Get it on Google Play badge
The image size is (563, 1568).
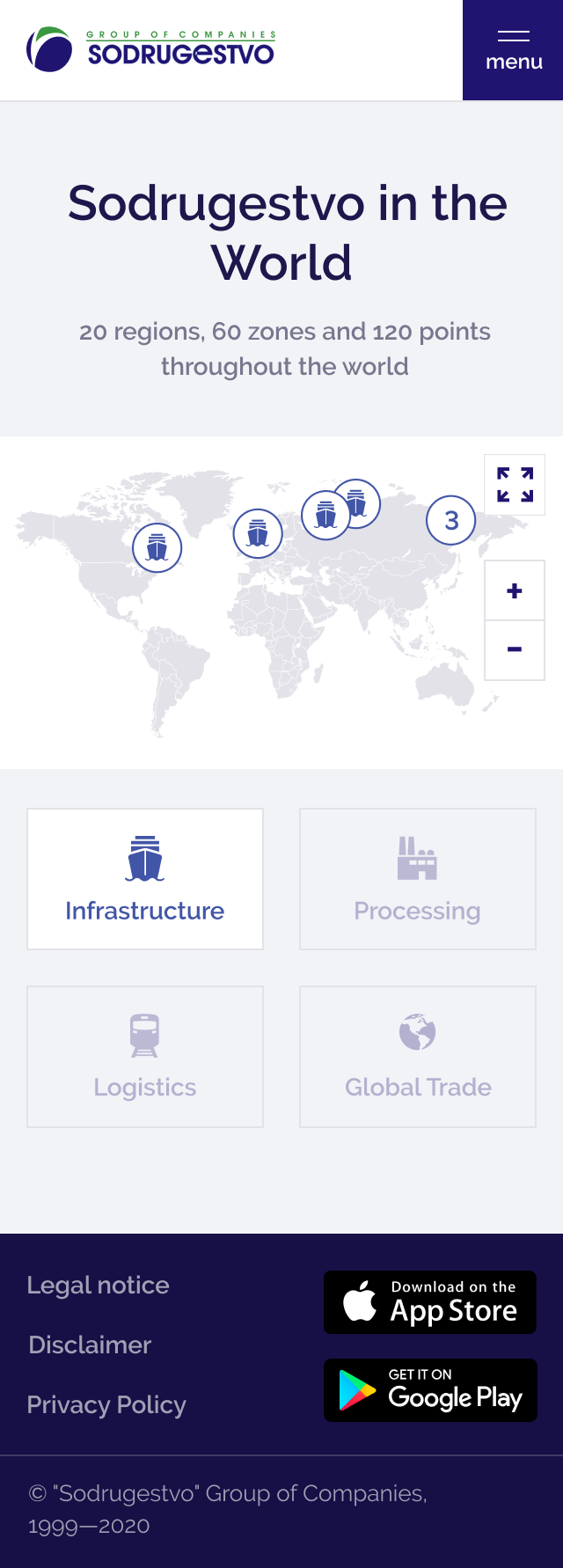(x=430, y=1390)
